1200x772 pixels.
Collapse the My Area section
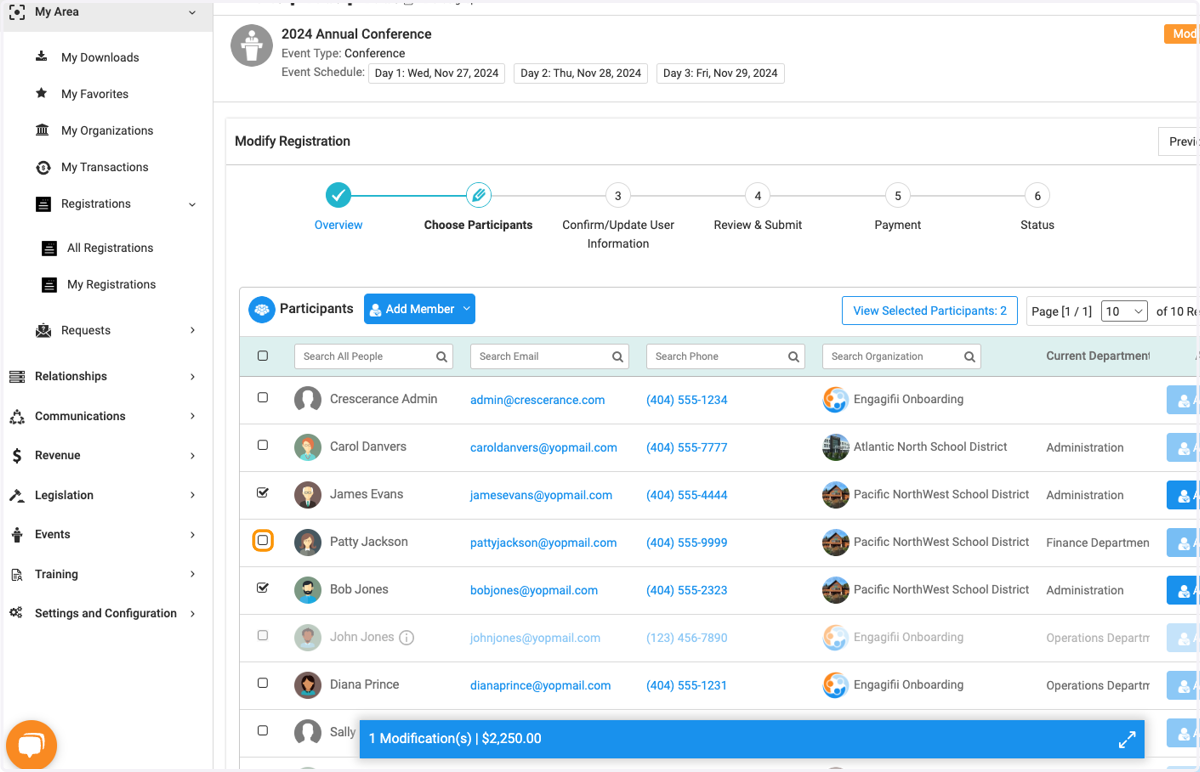(192, 12)
